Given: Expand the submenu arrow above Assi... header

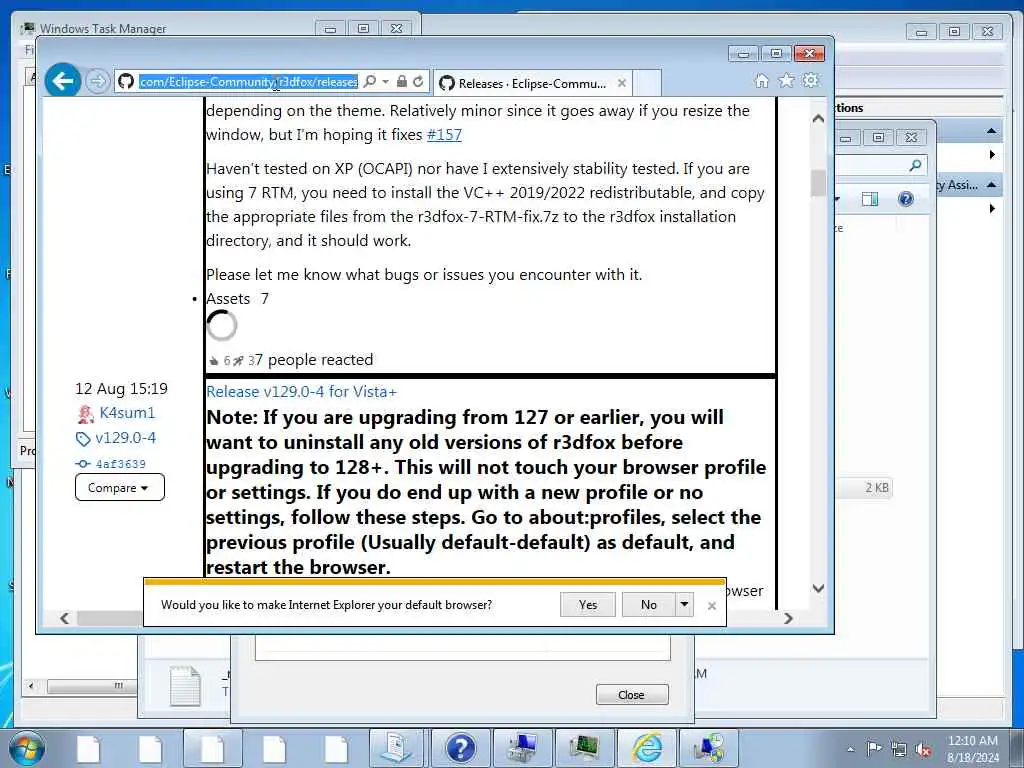Looking at the screenshot, I should (x=992, y=155).
